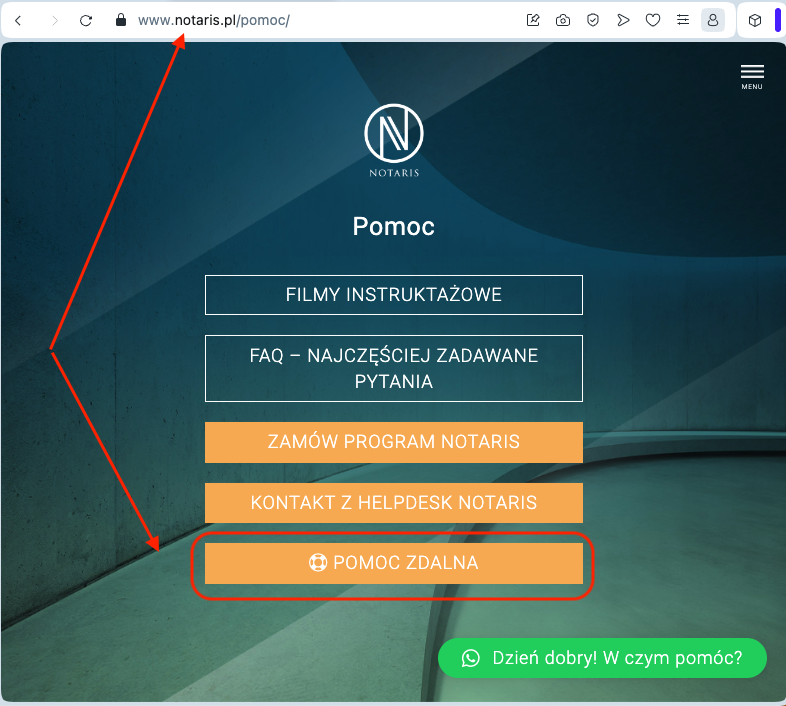Open FAQ – NAJCZĘŚCIEJ ZADAWANE PYTANIA

point(394,369)
